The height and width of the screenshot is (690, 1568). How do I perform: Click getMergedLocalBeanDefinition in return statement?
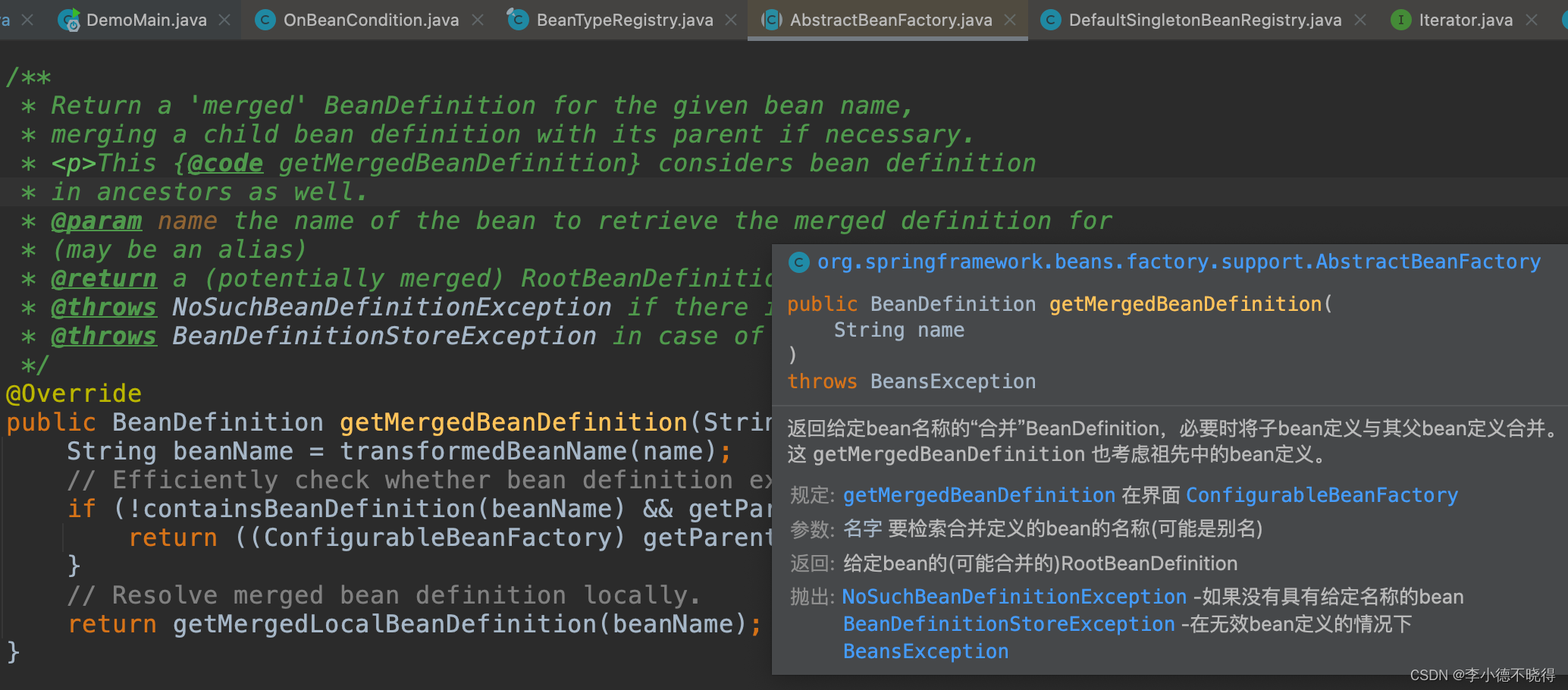384,624
